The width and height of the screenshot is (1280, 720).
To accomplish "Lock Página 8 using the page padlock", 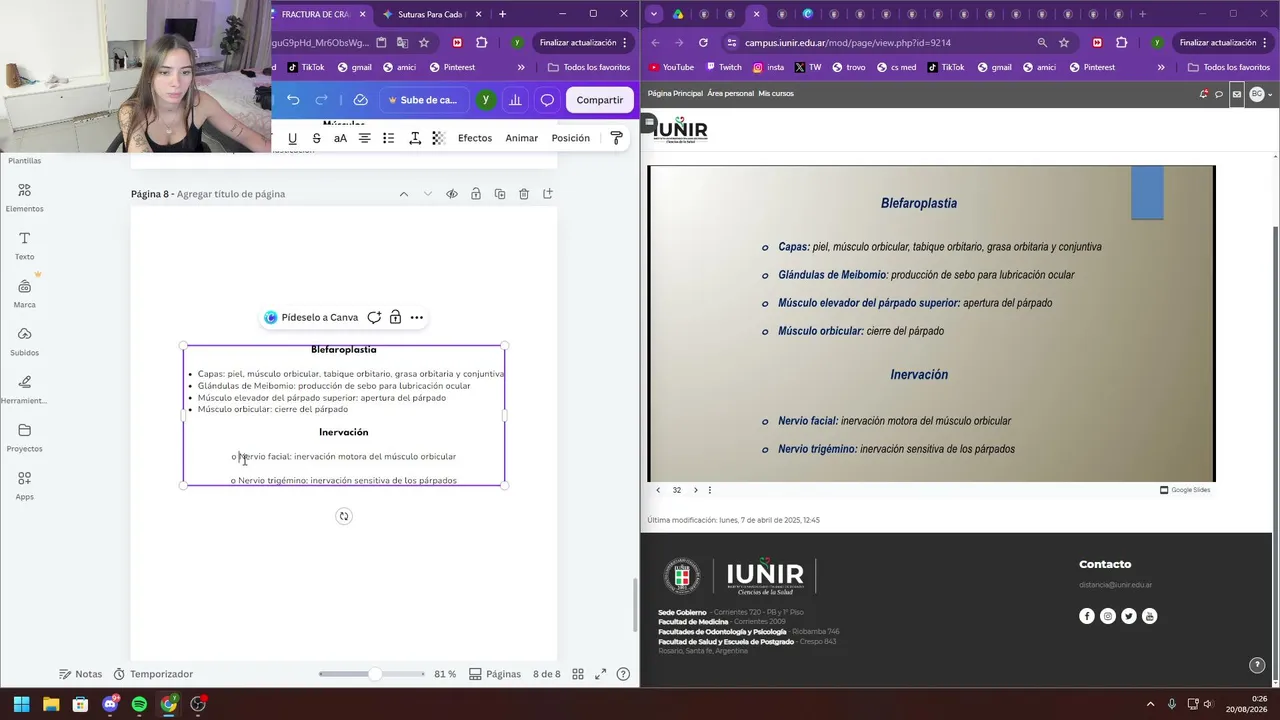I will tap(476, 194).
